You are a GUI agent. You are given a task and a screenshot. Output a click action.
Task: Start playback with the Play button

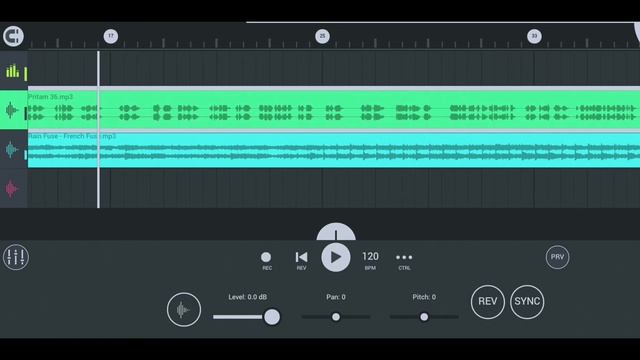pos(336,257)
